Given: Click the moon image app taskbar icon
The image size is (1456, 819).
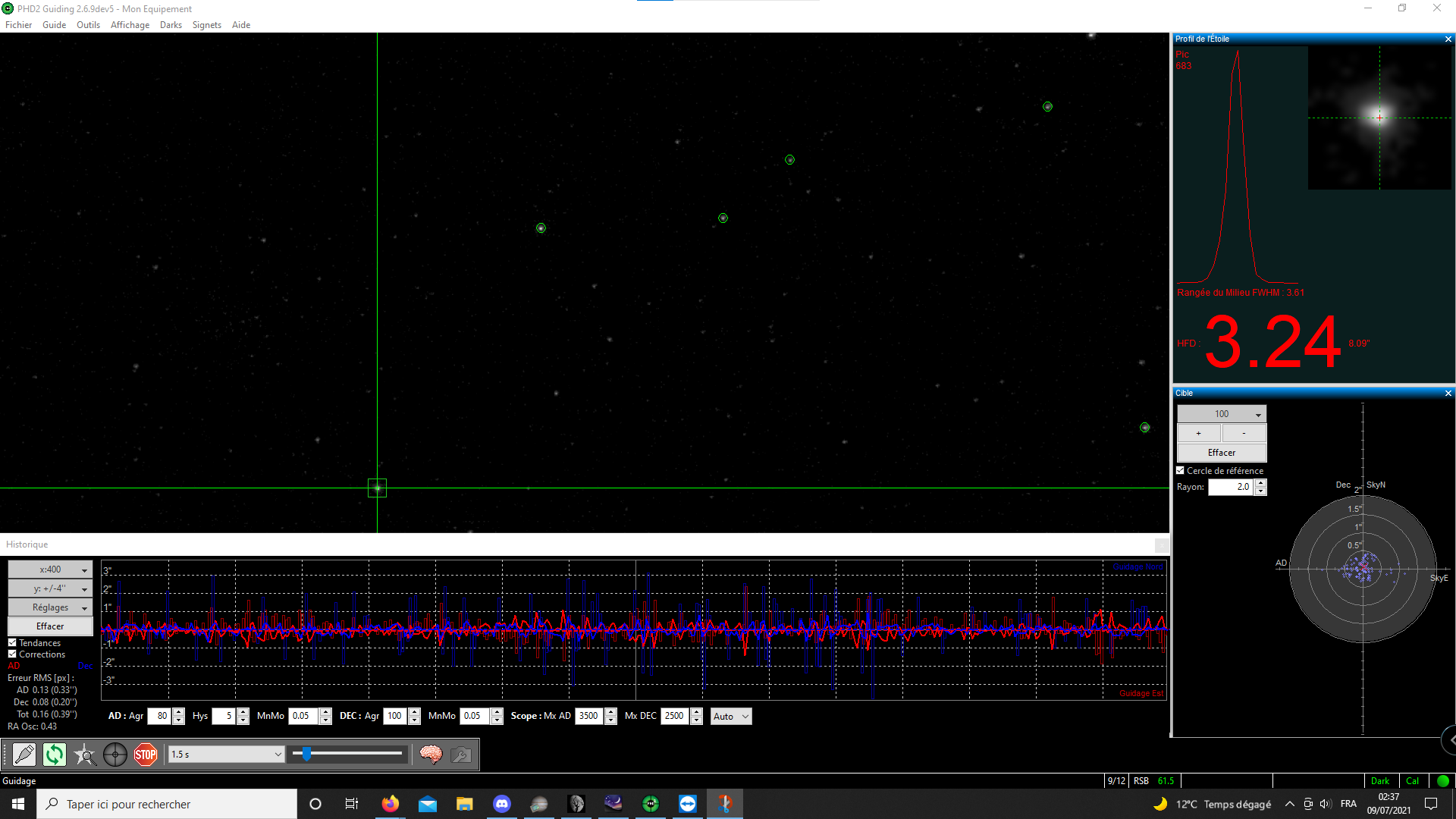Looking at the screenshot, I should (576, 804).
